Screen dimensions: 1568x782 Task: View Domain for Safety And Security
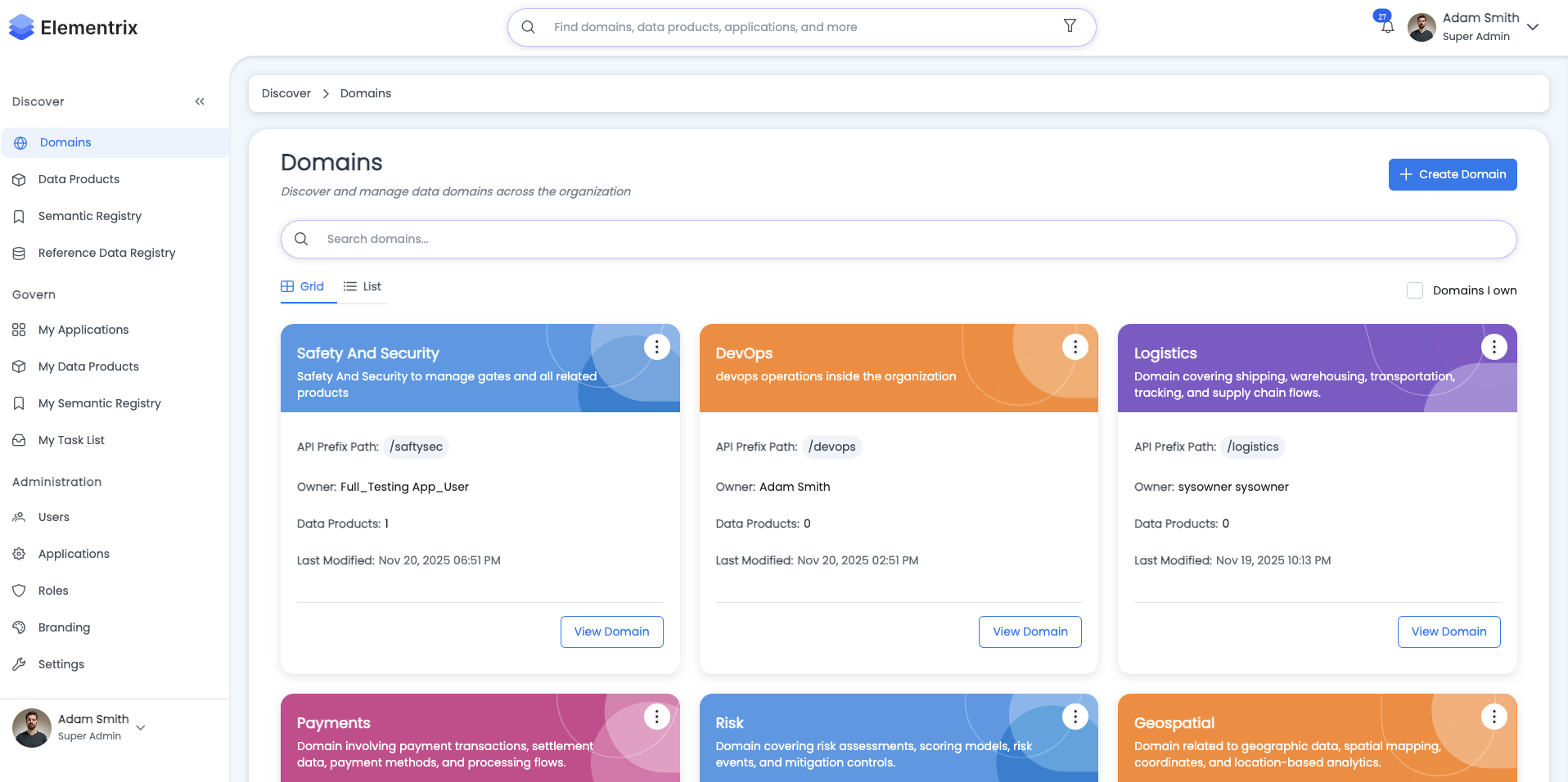(x=612, y=631)
